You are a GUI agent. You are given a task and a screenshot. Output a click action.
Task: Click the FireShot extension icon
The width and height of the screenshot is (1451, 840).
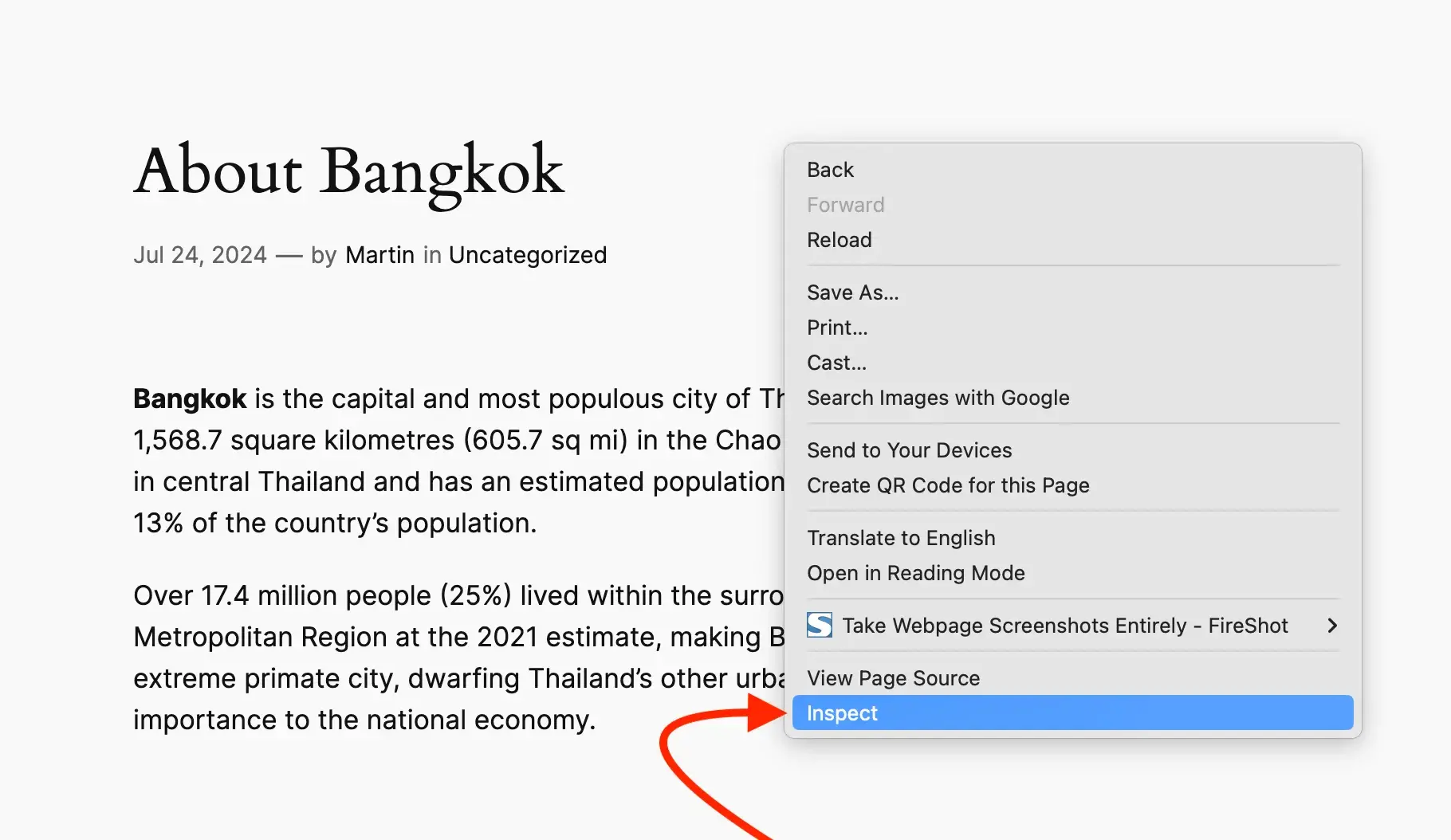coord(820,625)
